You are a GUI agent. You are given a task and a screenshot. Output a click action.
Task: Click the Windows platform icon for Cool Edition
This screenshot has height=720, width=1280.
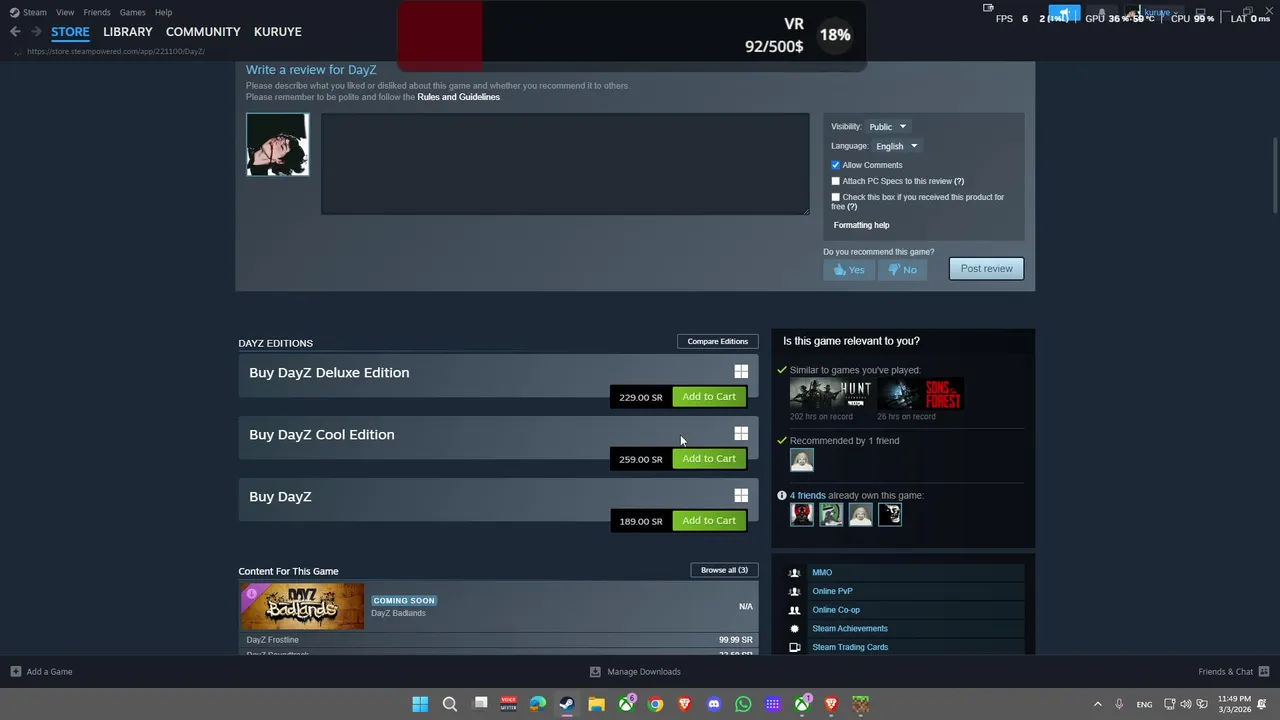point(741,434)
